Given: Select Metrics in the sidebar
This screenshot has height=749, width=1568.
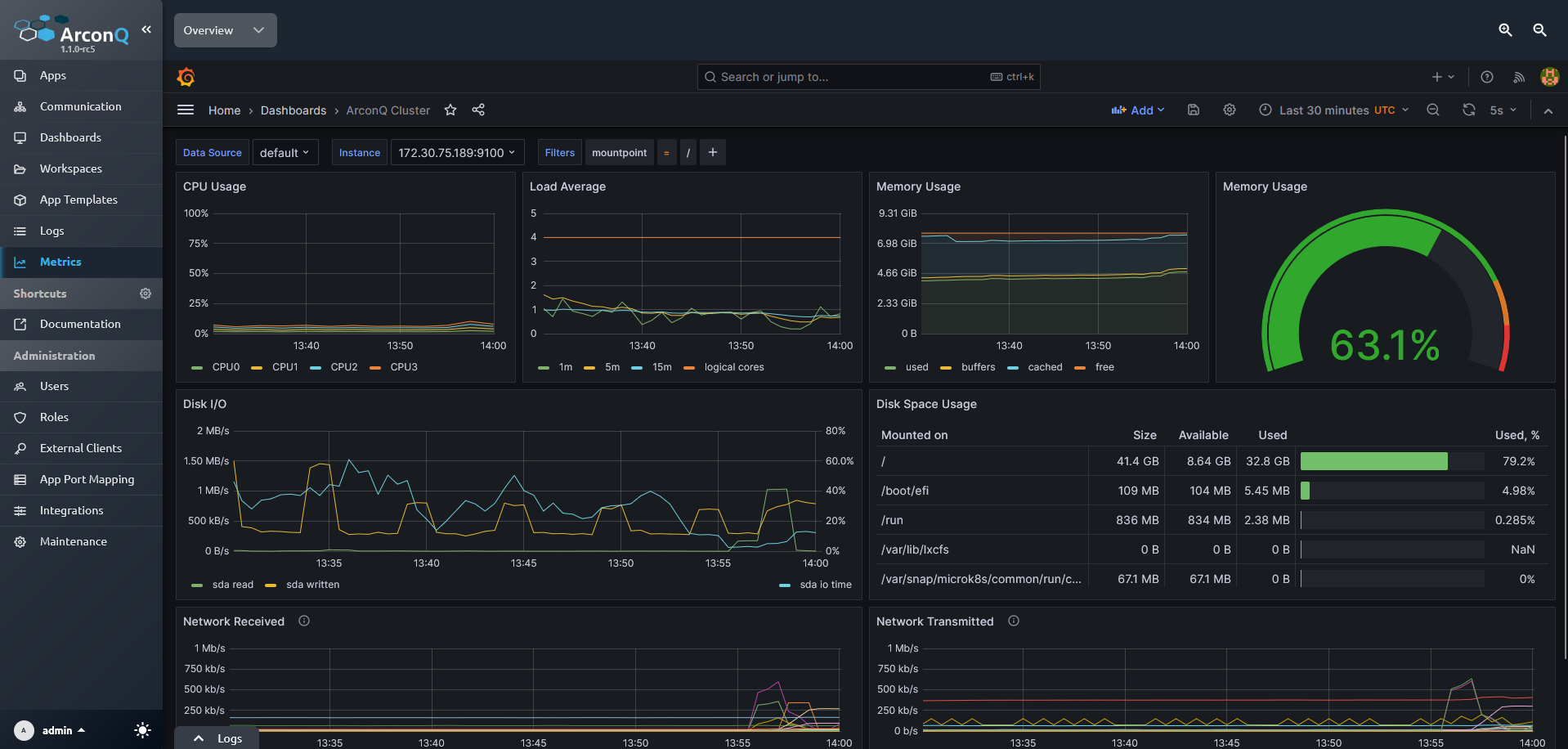Looking at the screenshot, I should (81, 262).
